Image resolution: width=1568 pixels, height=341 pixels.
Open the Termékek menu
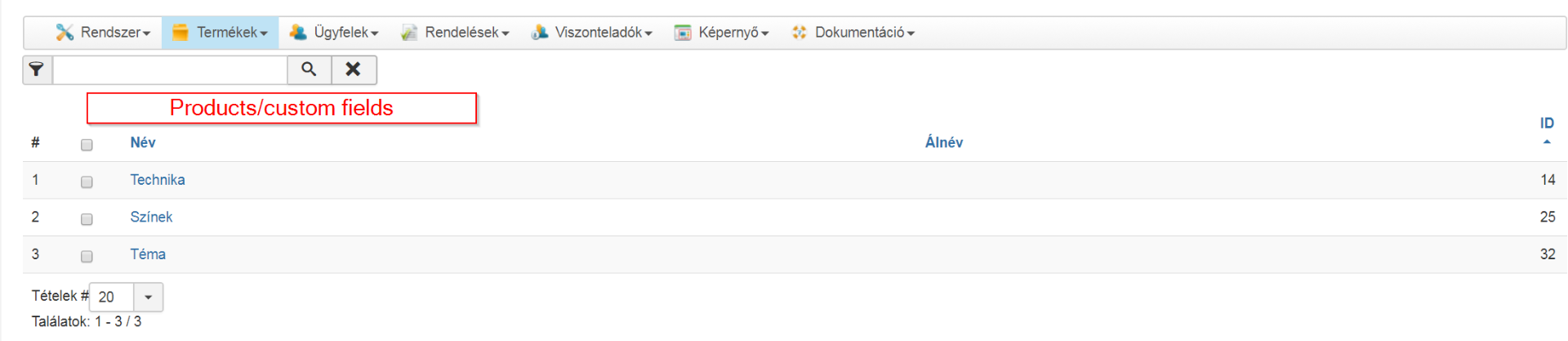[x=220, y=33]
